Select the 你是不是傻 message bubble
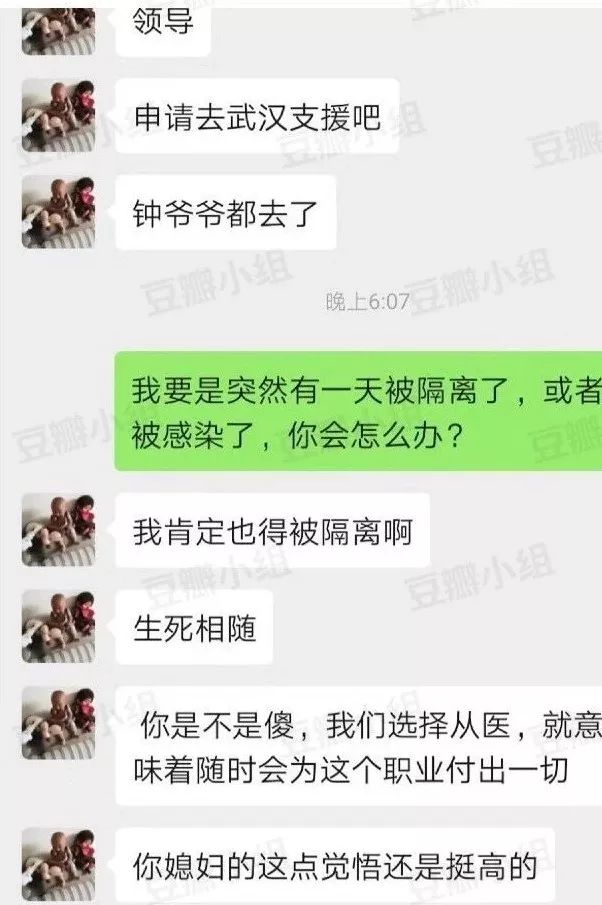Image resolution: width=602 pixels, height=905 pixels. point(358,746)
